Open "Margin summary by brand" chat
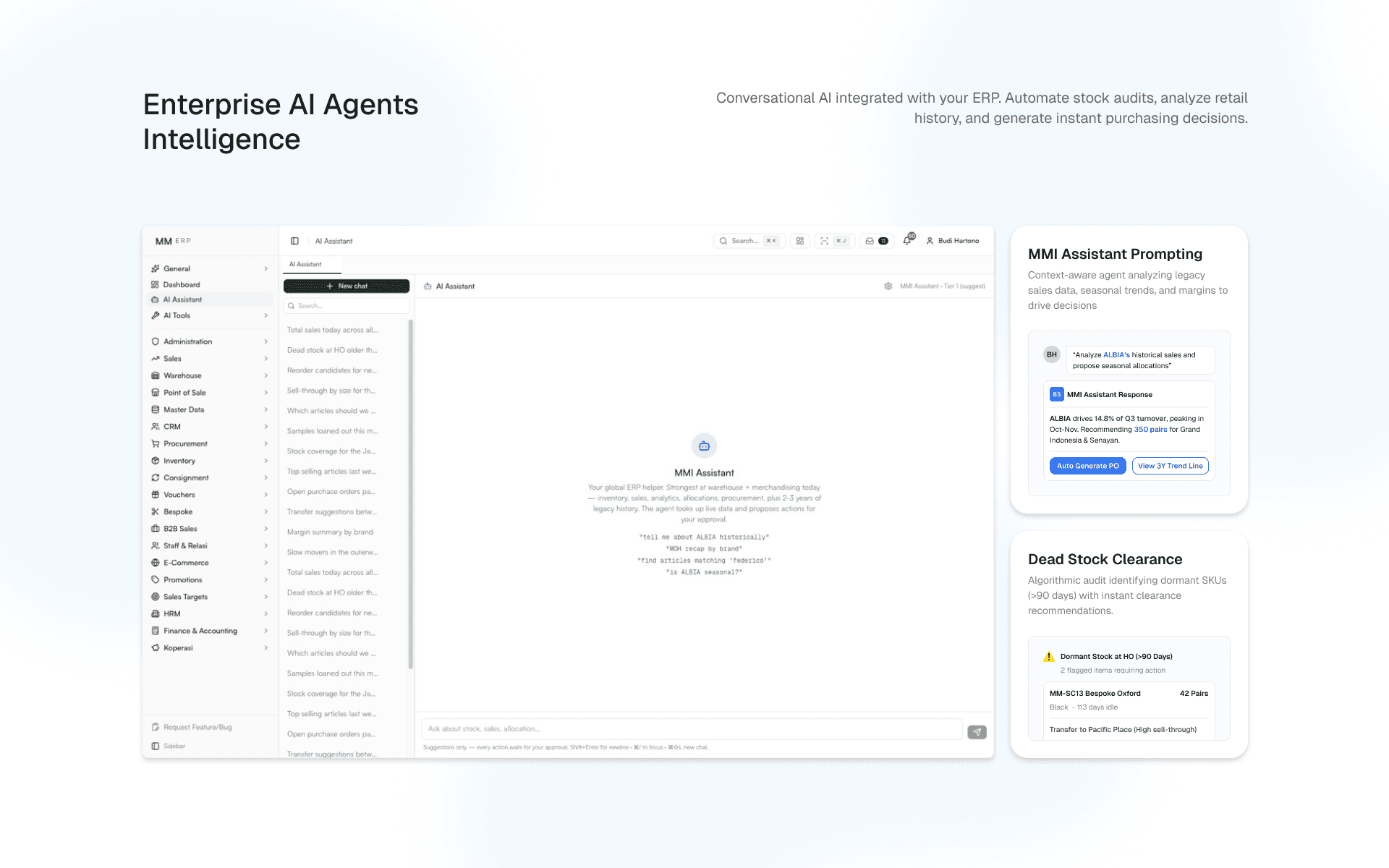The image size is (1389, 868). pyautogui.click(x=330, y=532)
